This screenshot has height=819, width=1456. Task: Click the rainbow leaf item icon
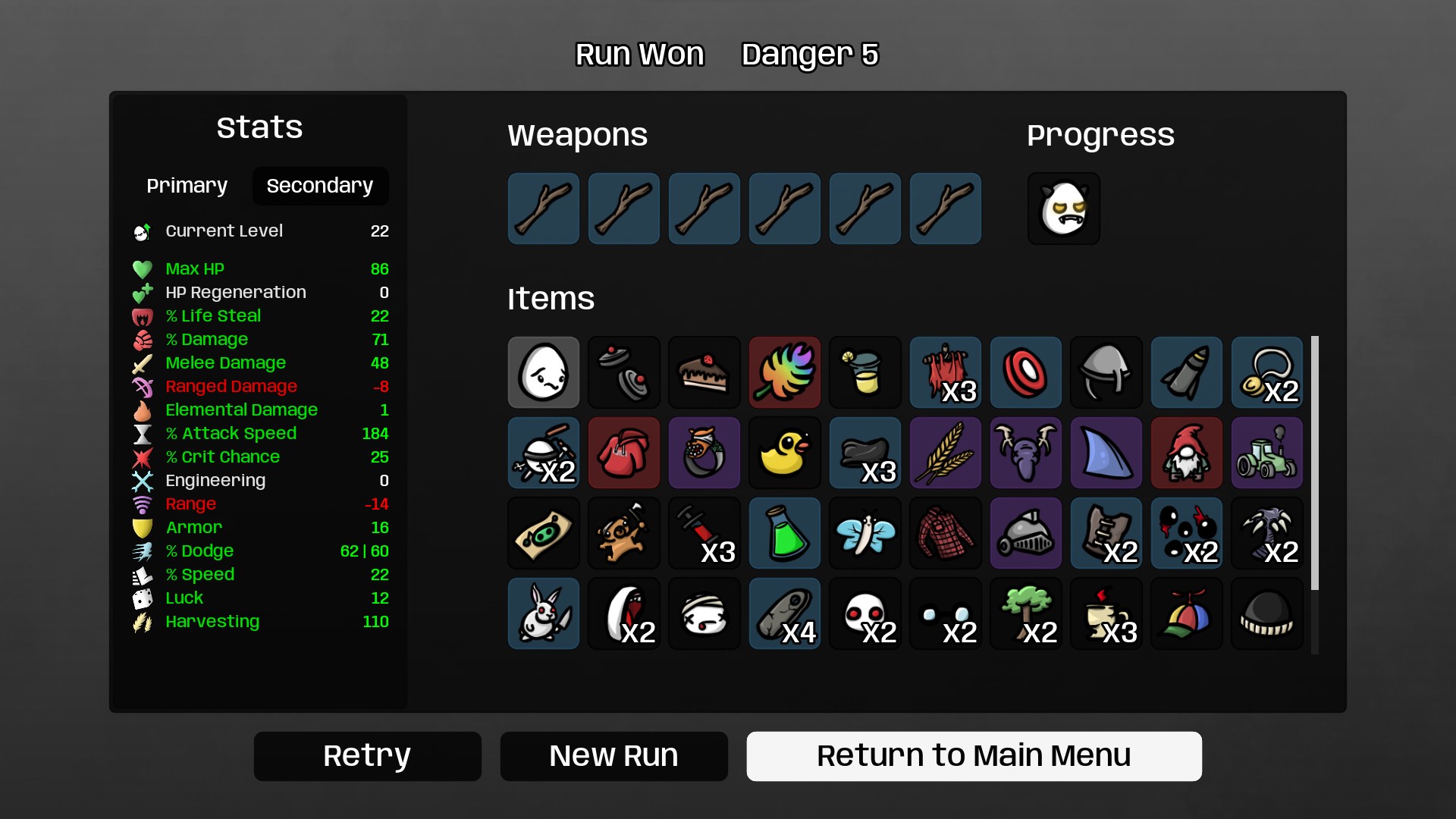tap(784, 372)
